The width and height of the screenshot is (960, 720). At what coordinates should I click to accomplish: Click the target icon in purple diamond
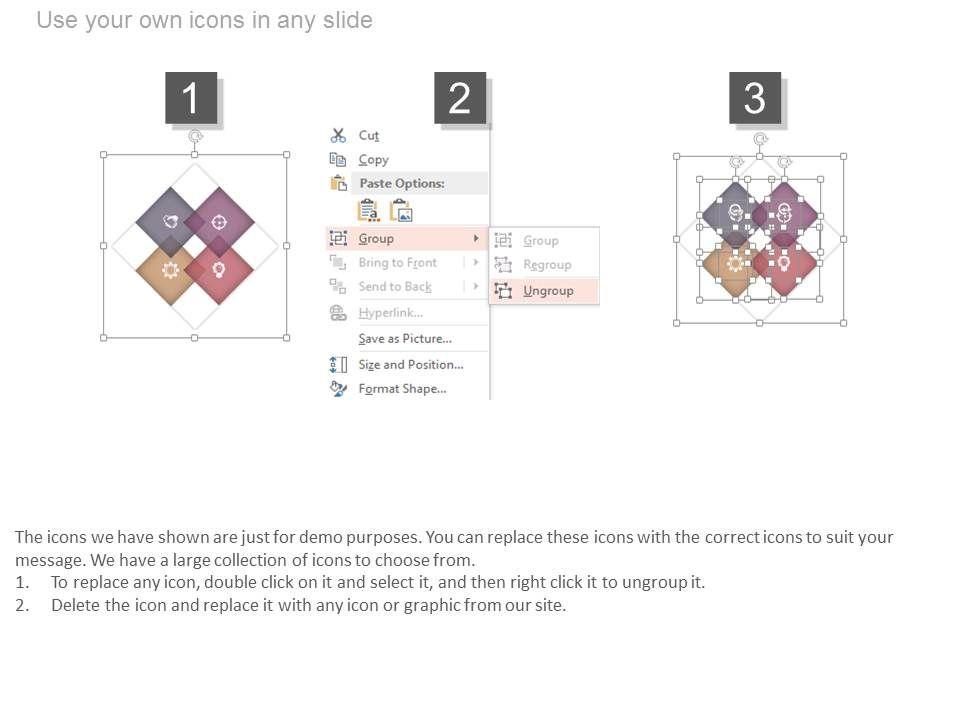[x=219, y=221]
